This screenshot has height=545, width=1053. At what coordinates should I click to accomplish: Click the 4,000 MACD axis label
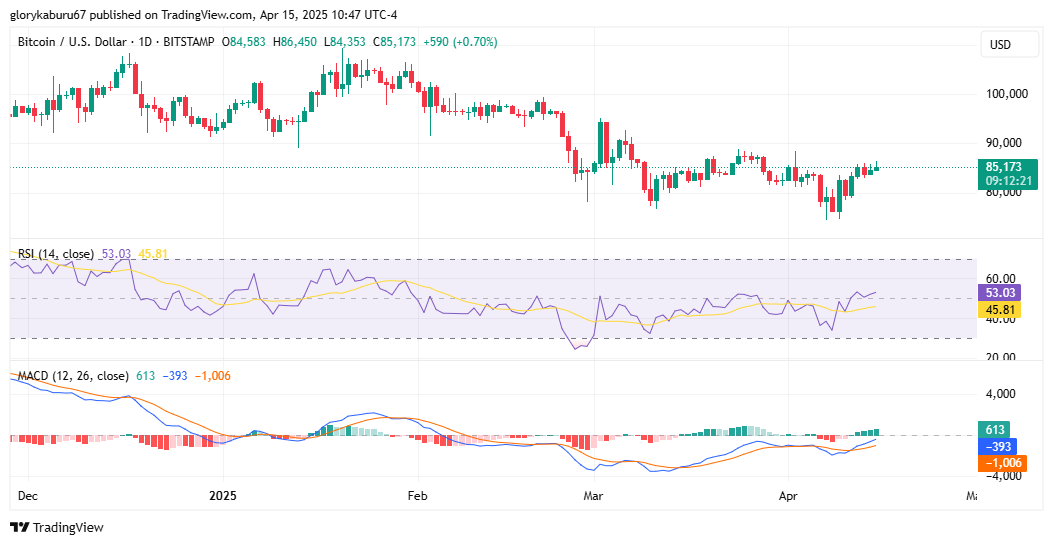click(1001, 393)
